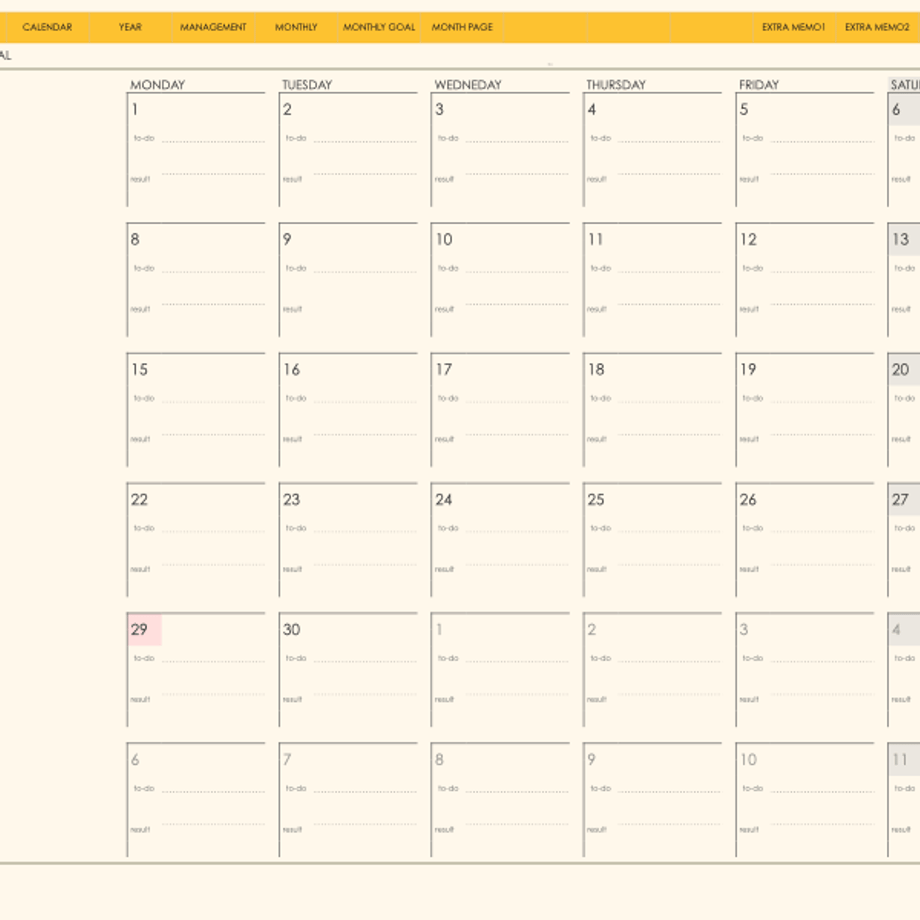This screenshot has width=920, height=920.
Task: Go to day 25 page
Action: (596, 500)
